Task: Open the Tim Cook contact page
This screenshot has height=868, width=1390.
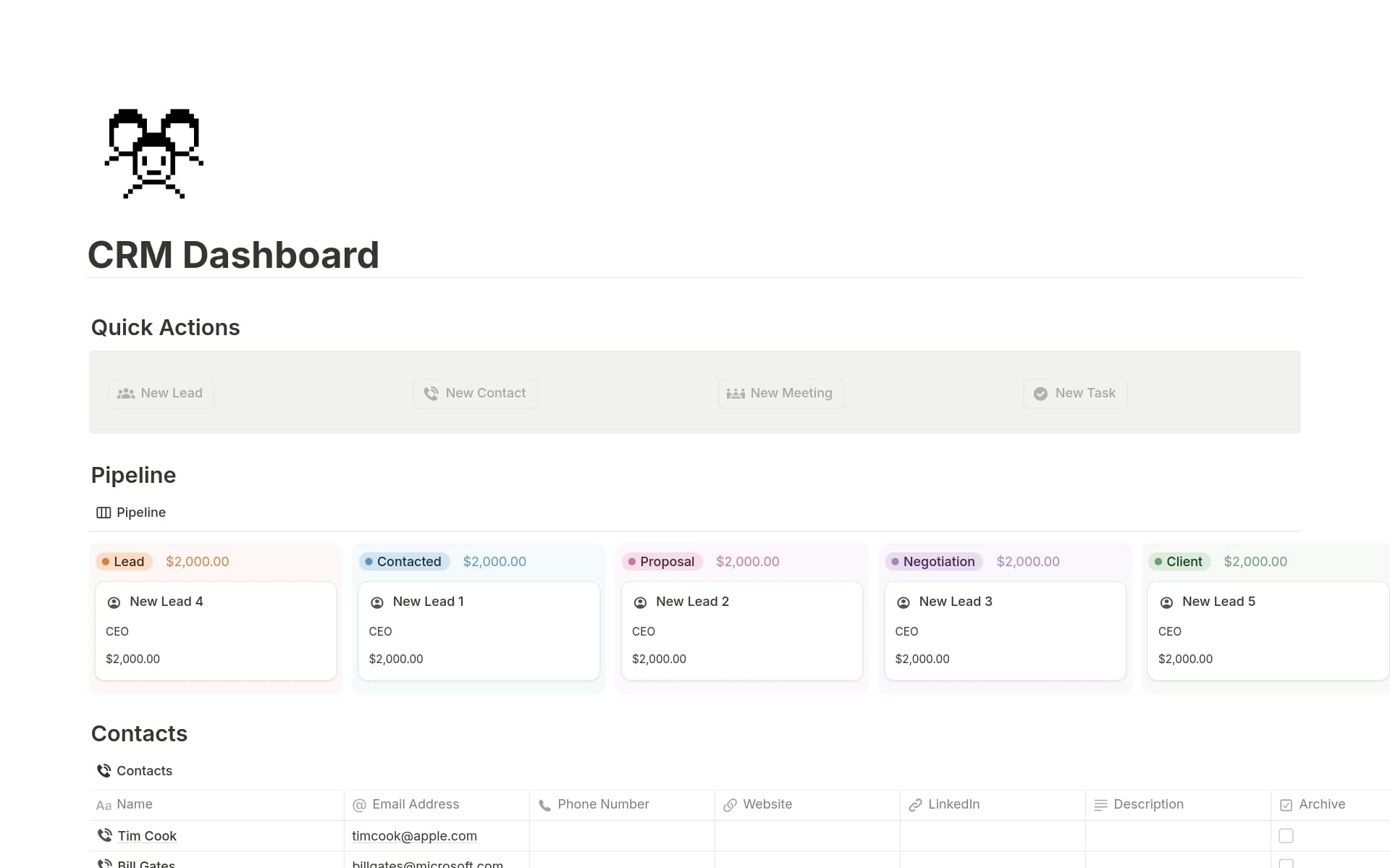Action: tap(147, 836)
